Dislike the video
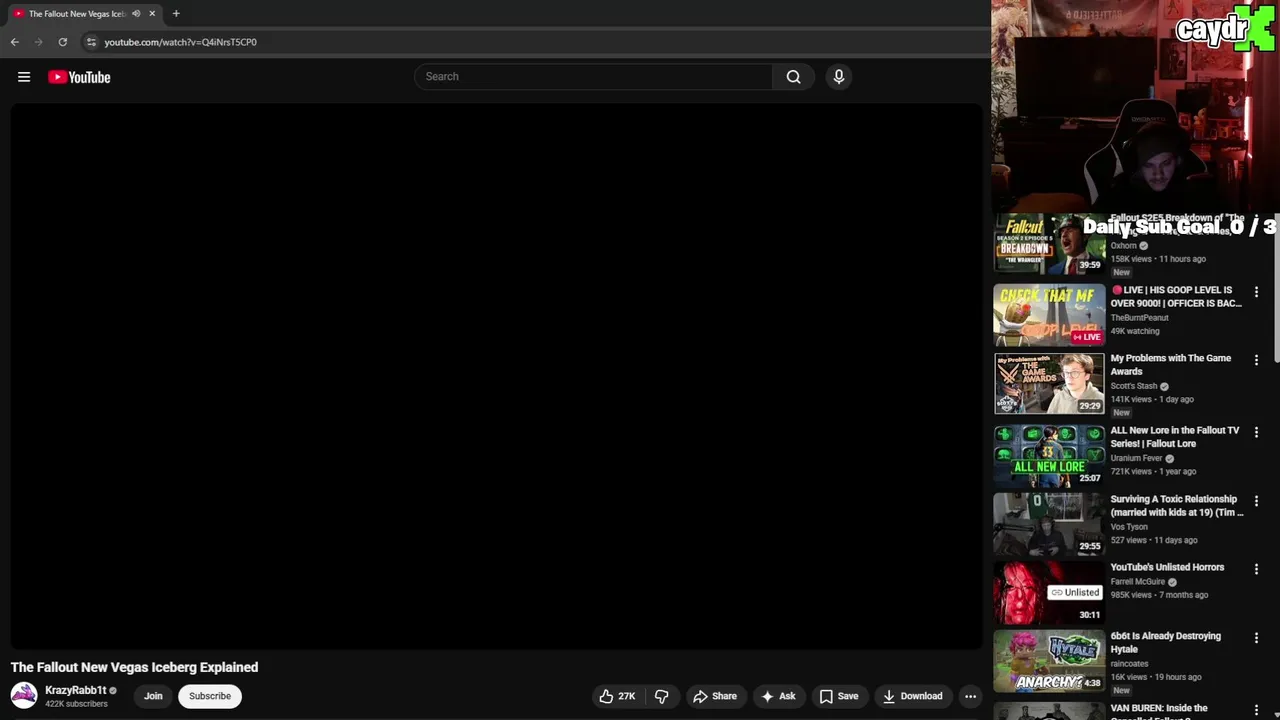1280x720 pixels. (x=661, y=696)
